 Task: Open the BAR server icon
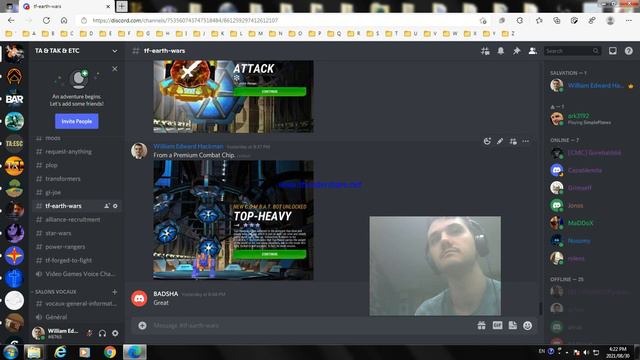pyautogui.click(x=14, y=99)
